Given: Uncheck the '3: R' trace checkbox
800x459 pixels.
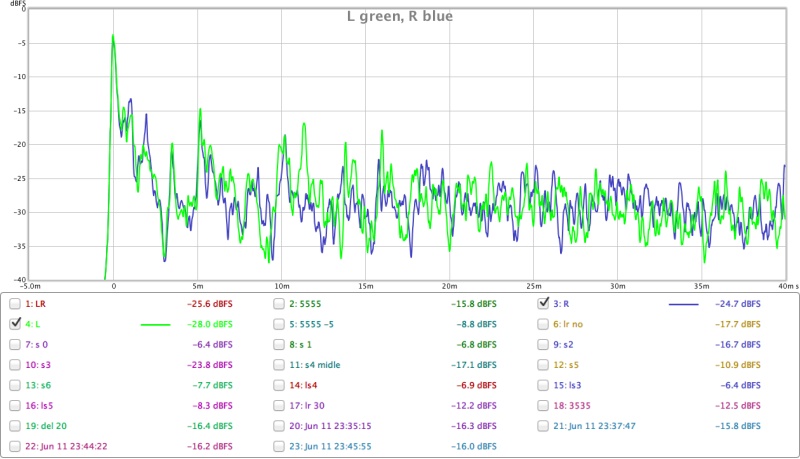Looking at the screenshot, I should pyautogui.click(x=543, y=303).
